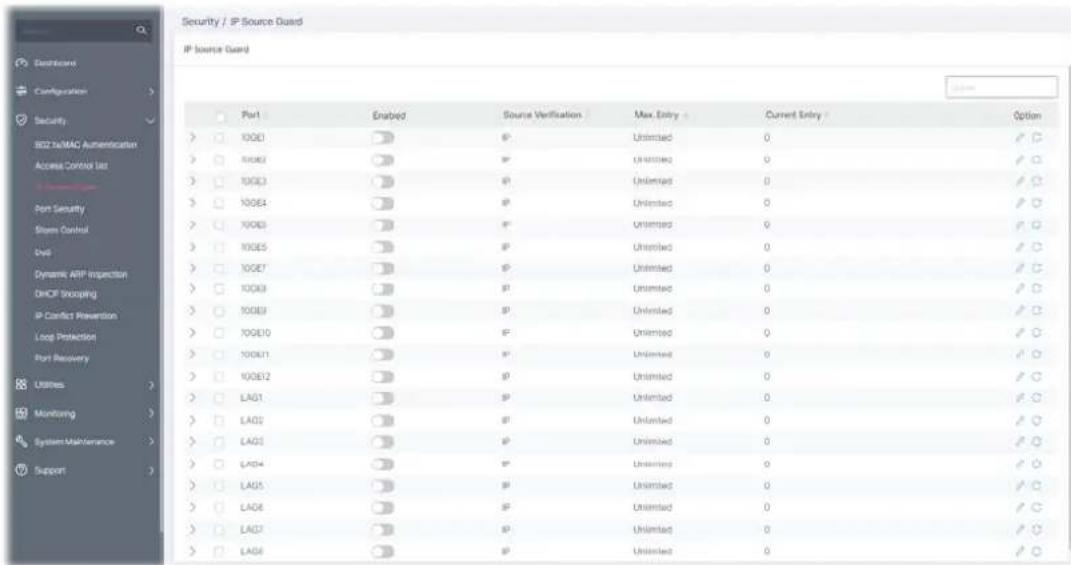
Task: Click the edit pencil icon for LAG1
Action: (1019, 398)
